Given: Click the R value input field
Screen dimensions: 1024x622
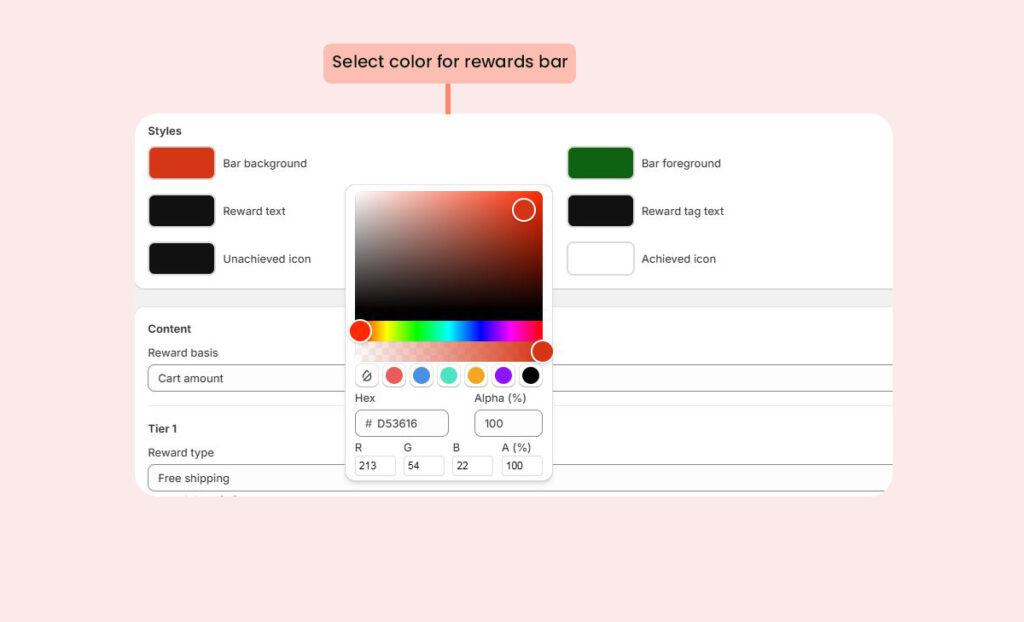Looking at the screenshot, I should click(x=375, y=466).
